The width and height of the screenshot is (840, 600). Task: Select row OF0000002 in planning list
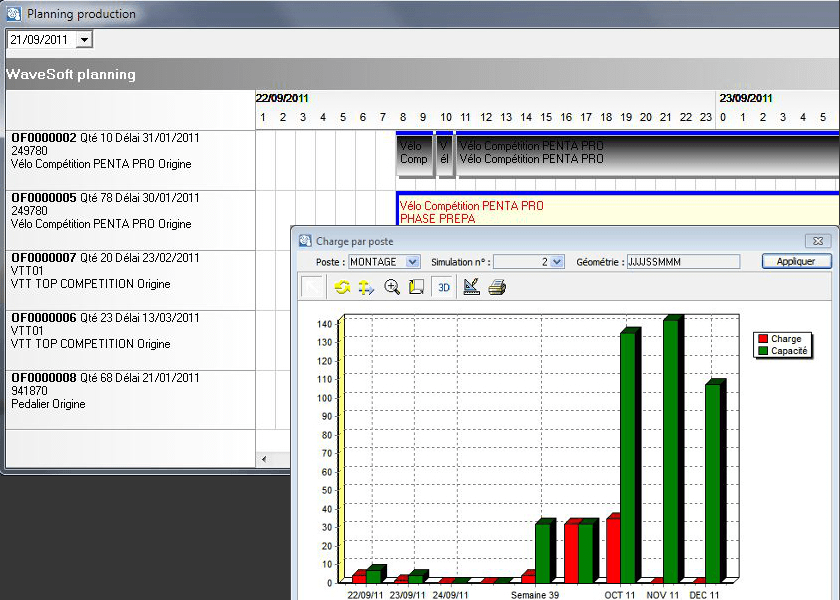coord(130,160)
